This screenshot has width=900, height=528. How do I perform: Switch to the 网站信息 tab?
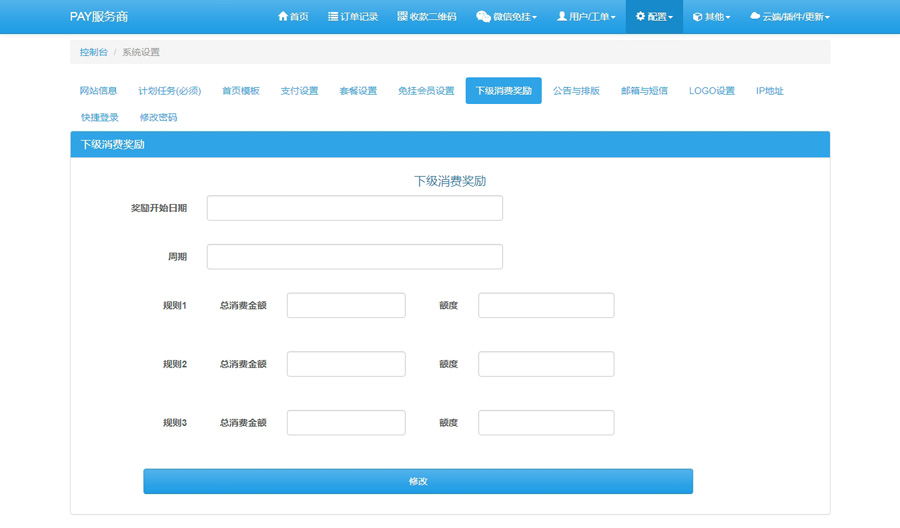98,91
